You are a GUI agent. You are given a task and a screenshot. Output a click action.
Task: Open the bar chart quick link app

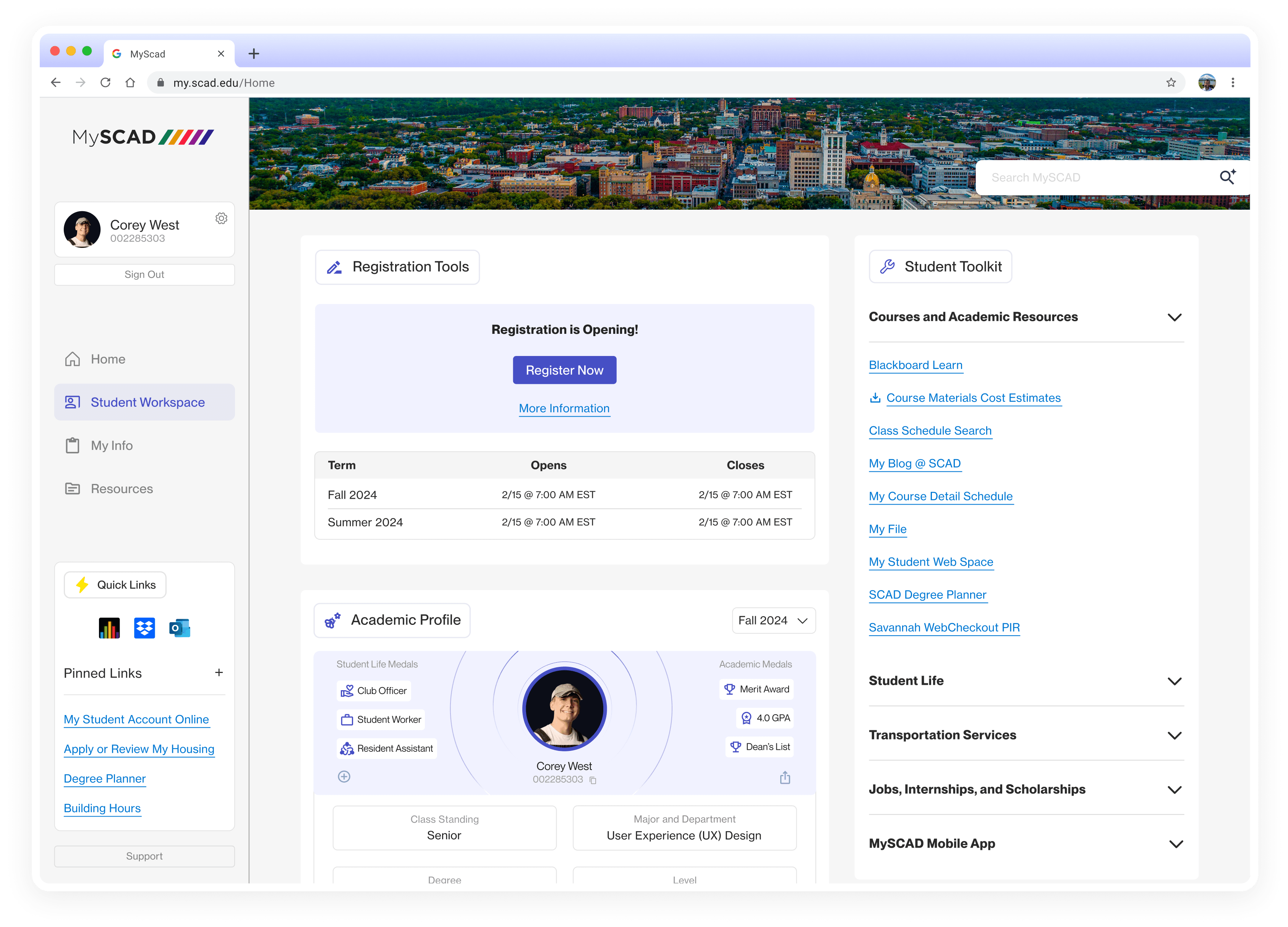(109, 628)
